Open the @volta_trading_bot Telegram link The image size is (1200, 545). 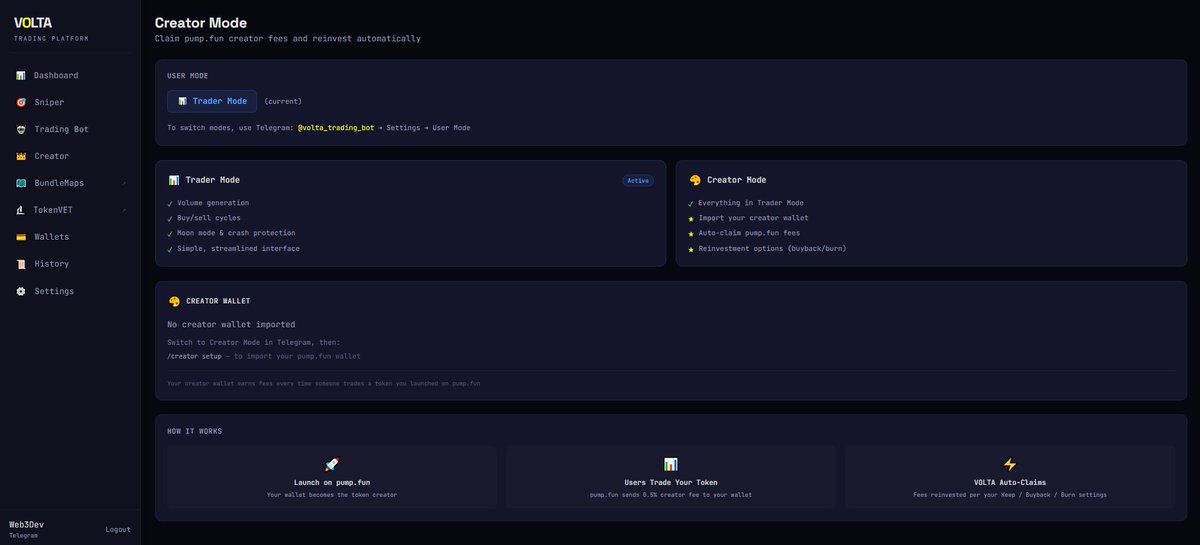tap(336, 128)
